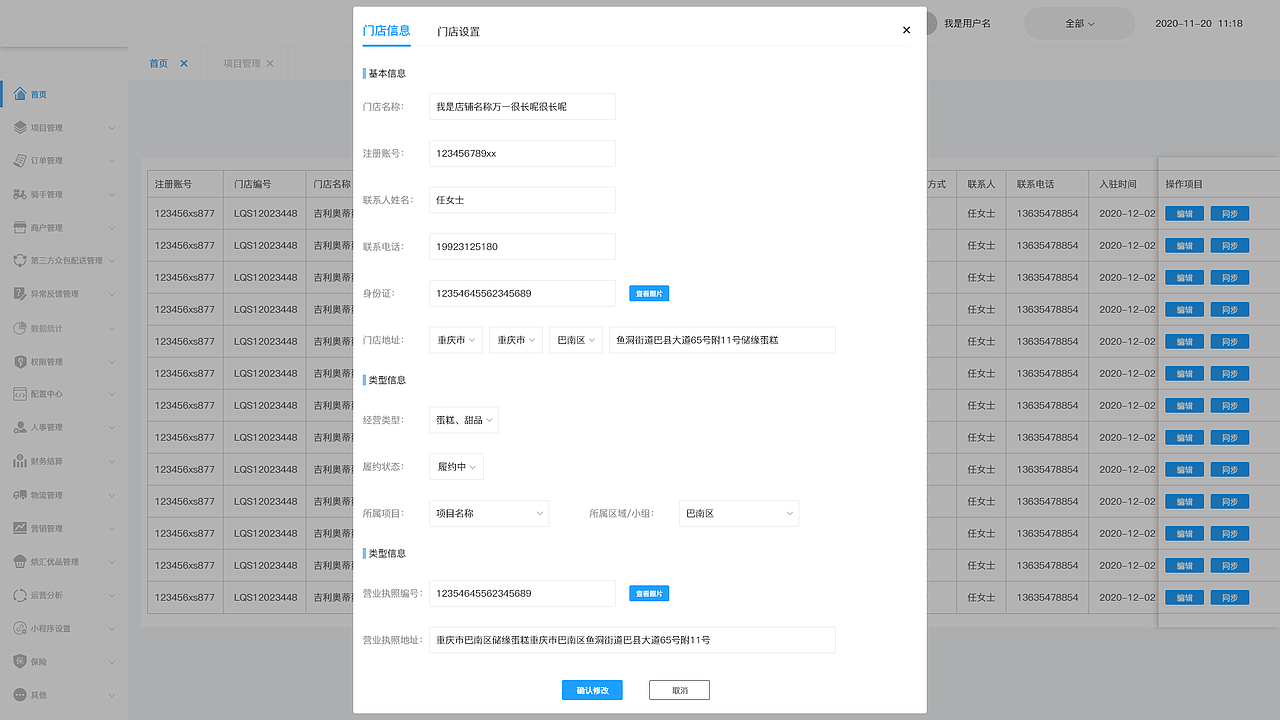Image resolution: width=1280 pixels, height=720 pixels.
Task: Click the 人事管理 person icon in sidebar
Action: pyautogui.click(x=20, y=428)
